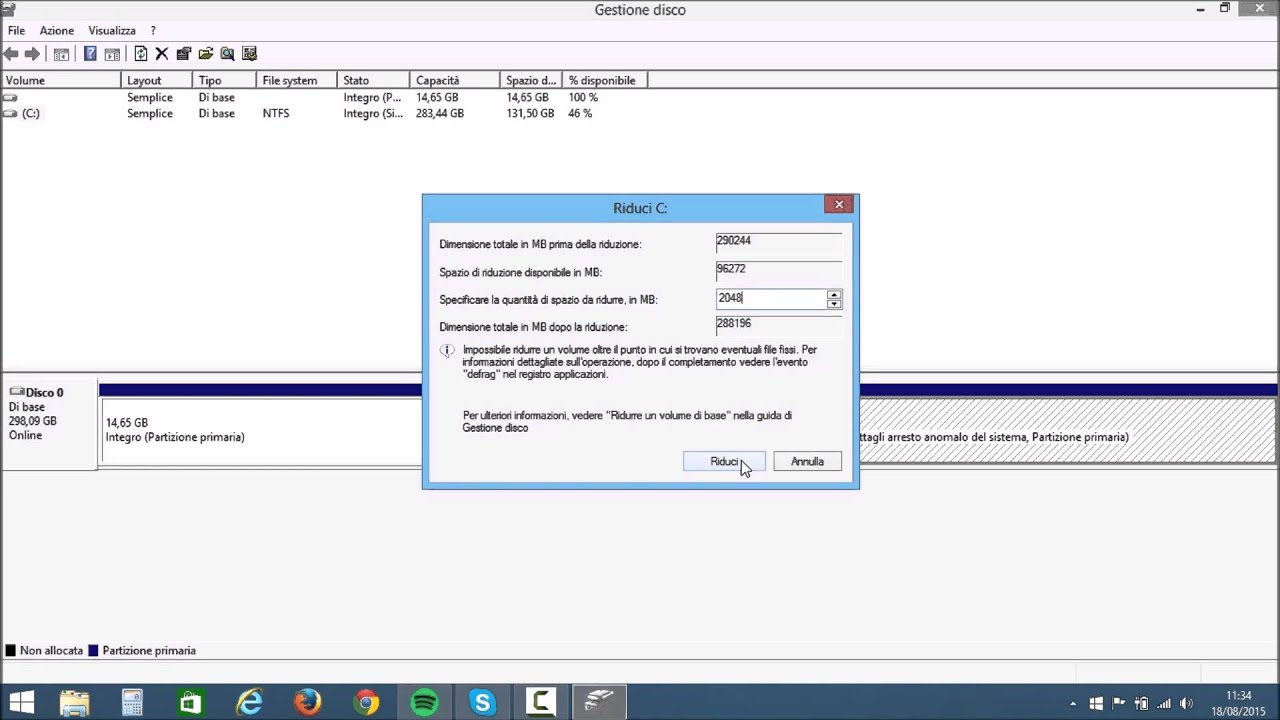
Task: Click the volume speaker tray icon
Action: coord(1187,703)
